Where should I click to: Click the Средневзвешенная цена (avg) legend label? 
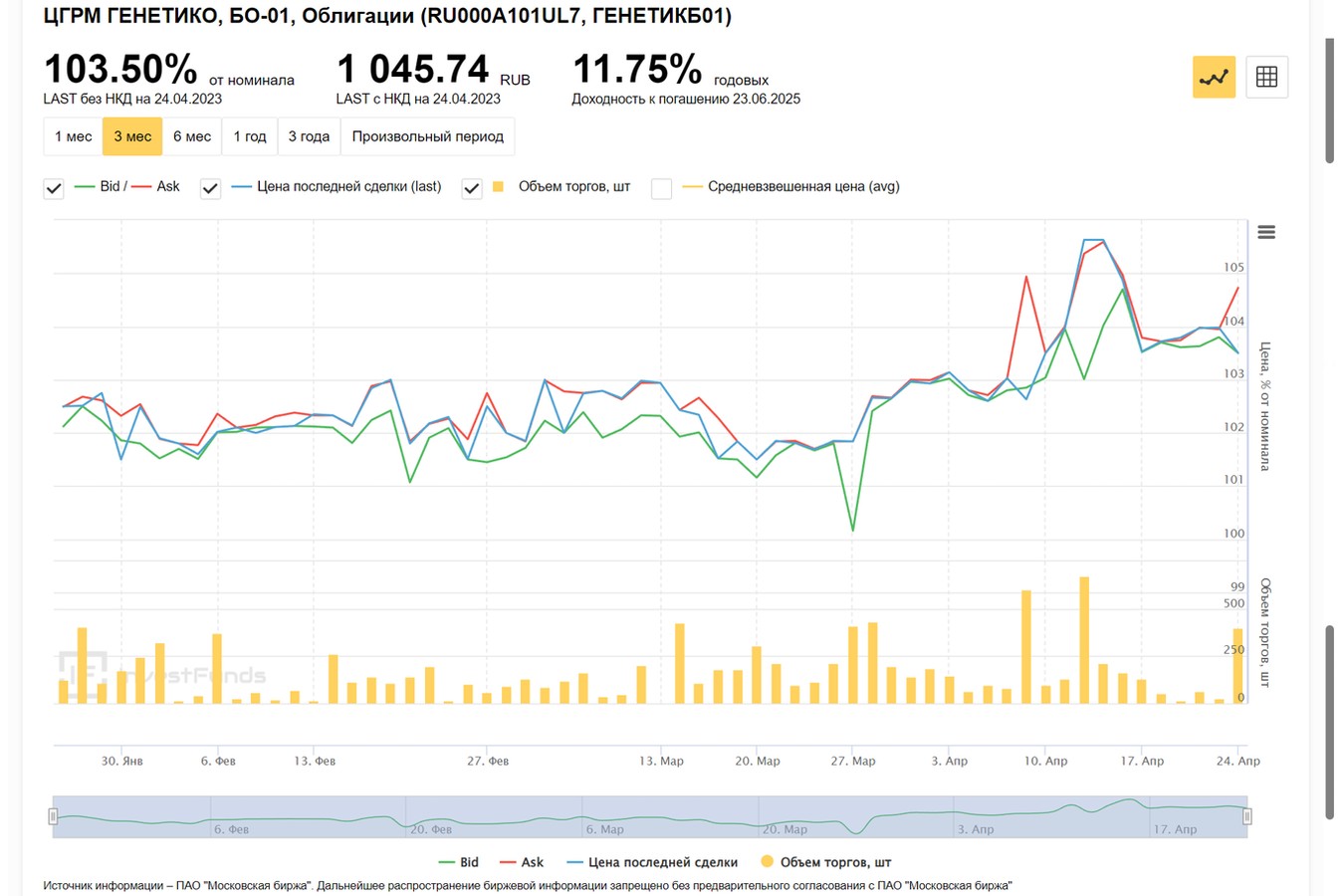803,186
